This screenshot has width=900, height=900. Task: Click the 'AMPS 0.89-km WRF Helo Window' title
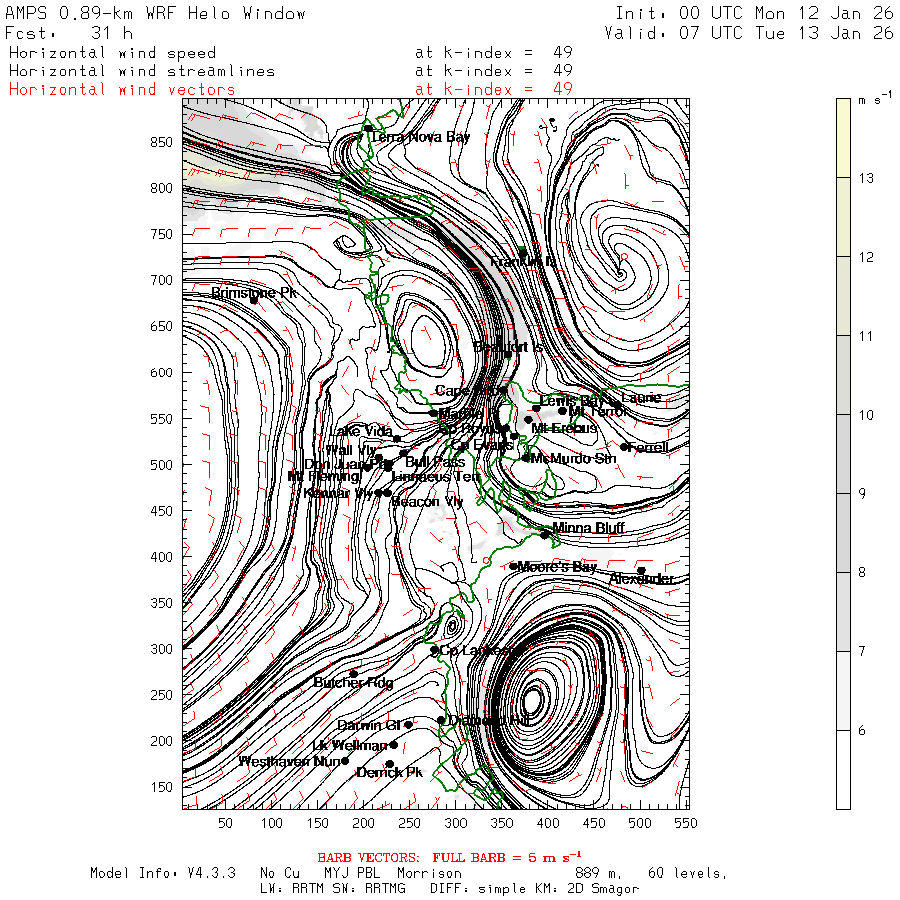coord(156,13)
